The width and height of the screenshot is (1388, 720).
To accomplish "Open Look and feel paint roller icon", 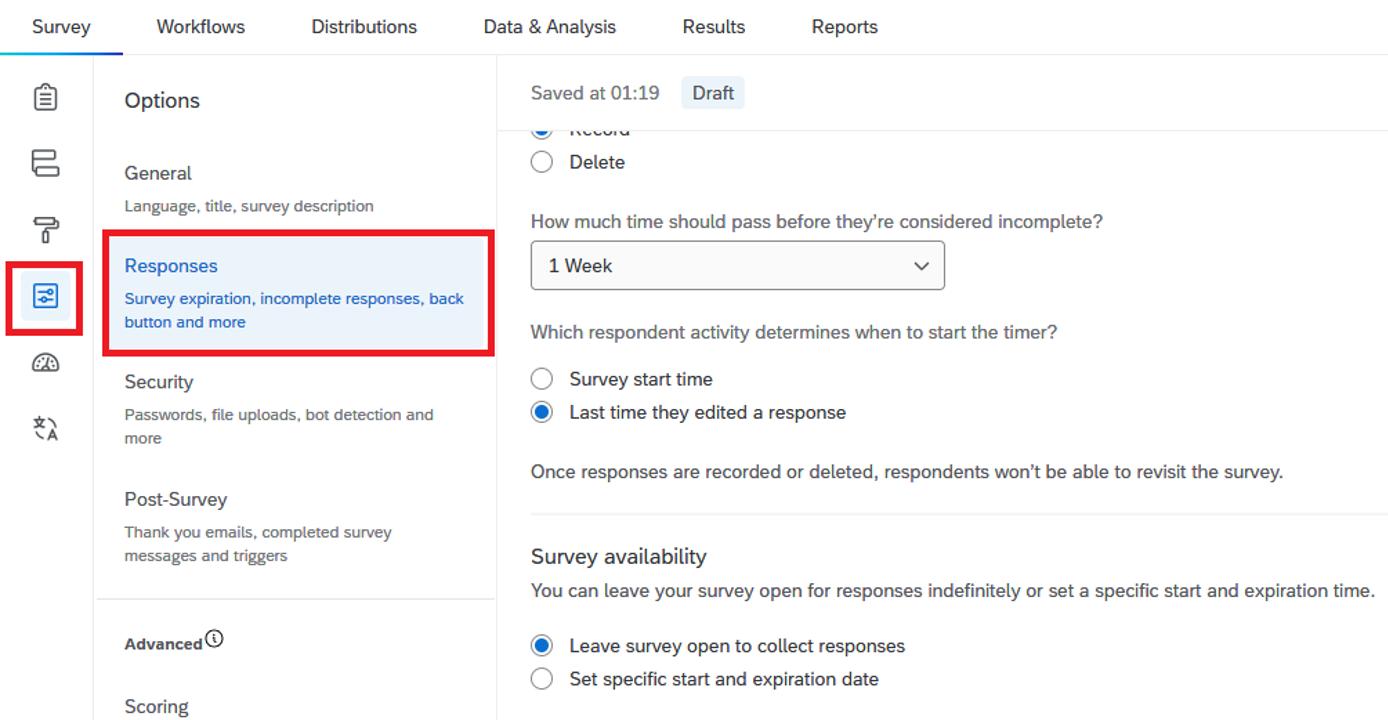I will [45, 229].
